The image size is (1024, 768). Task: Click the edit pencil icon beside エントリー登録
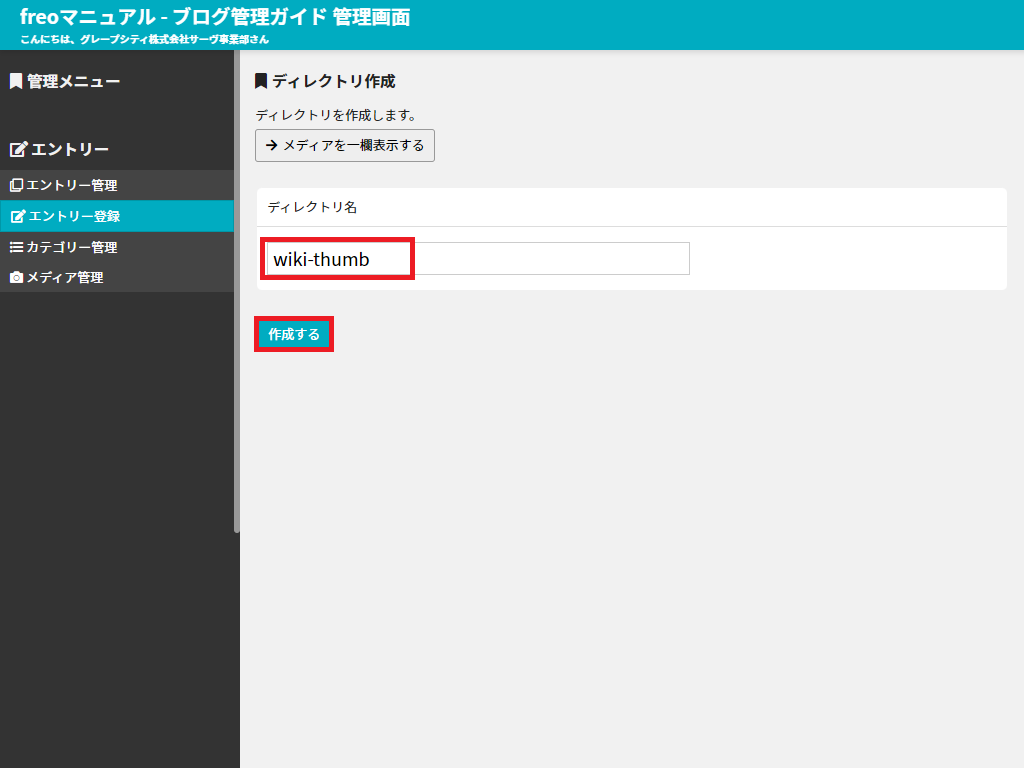pyautogui.click(x=18, y=216)
